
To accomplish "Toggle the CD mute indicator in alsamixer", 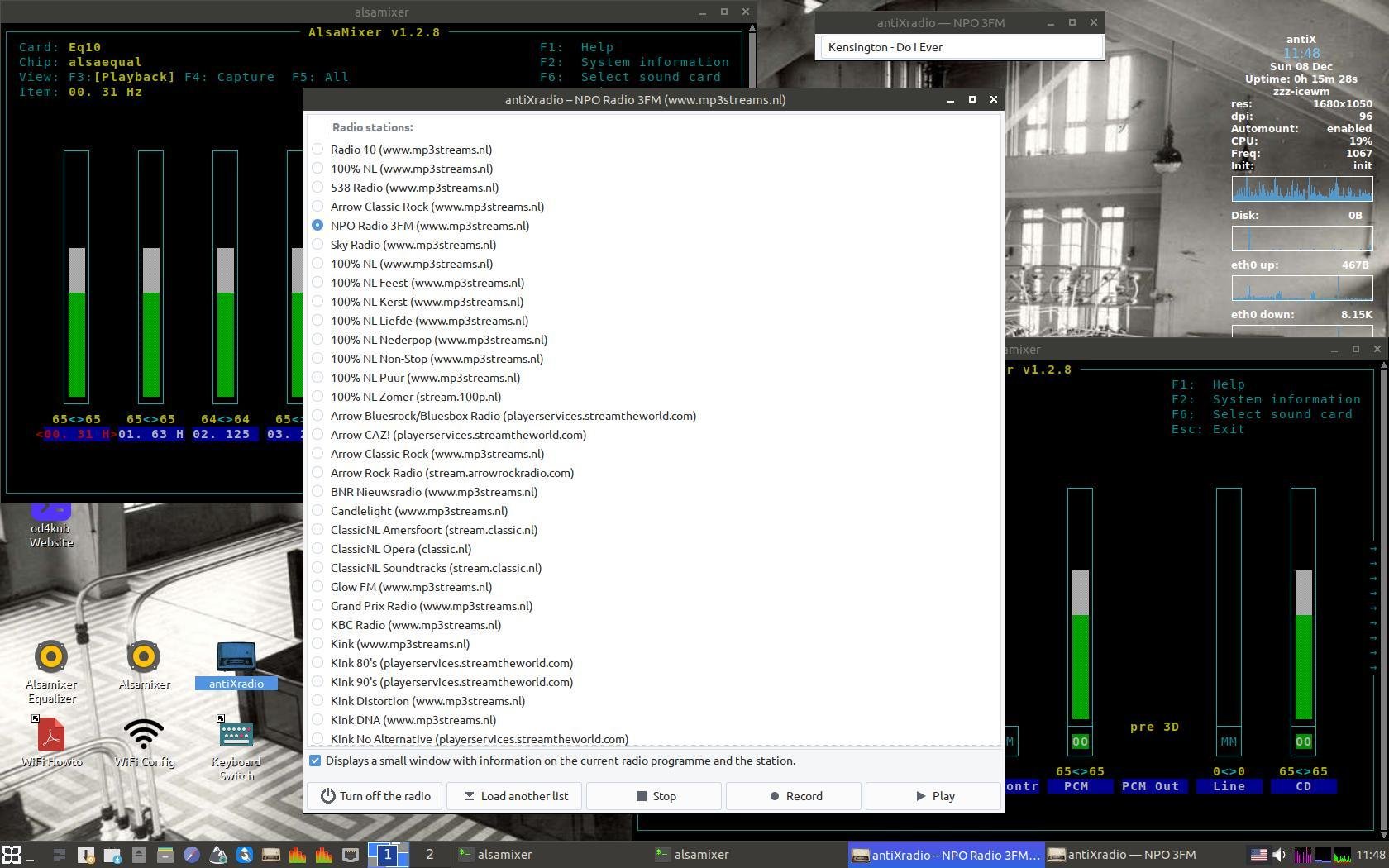I will tap(1303, 742).
